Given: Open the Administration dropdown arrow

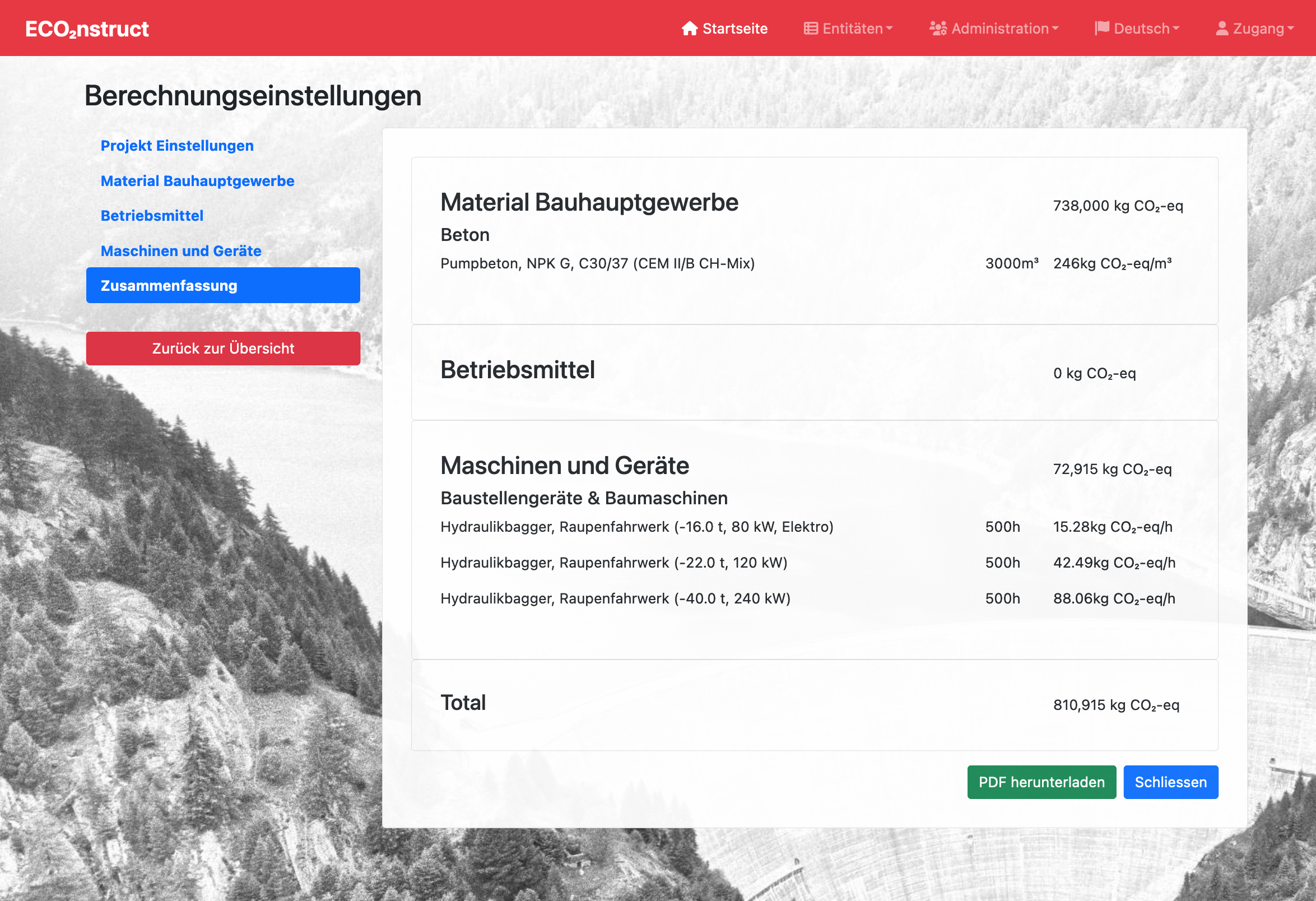Looking at the screenshot, I should coord(1055,28).
